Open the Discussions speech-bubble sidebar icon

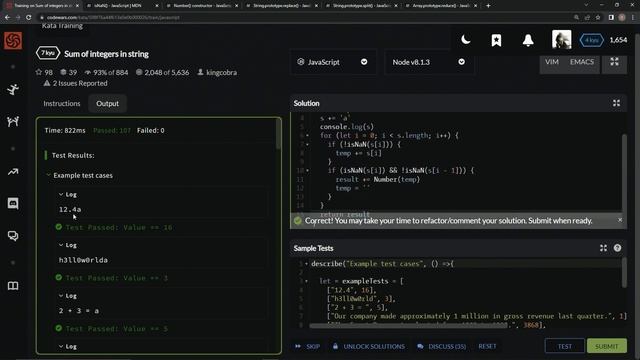point(13,236)
